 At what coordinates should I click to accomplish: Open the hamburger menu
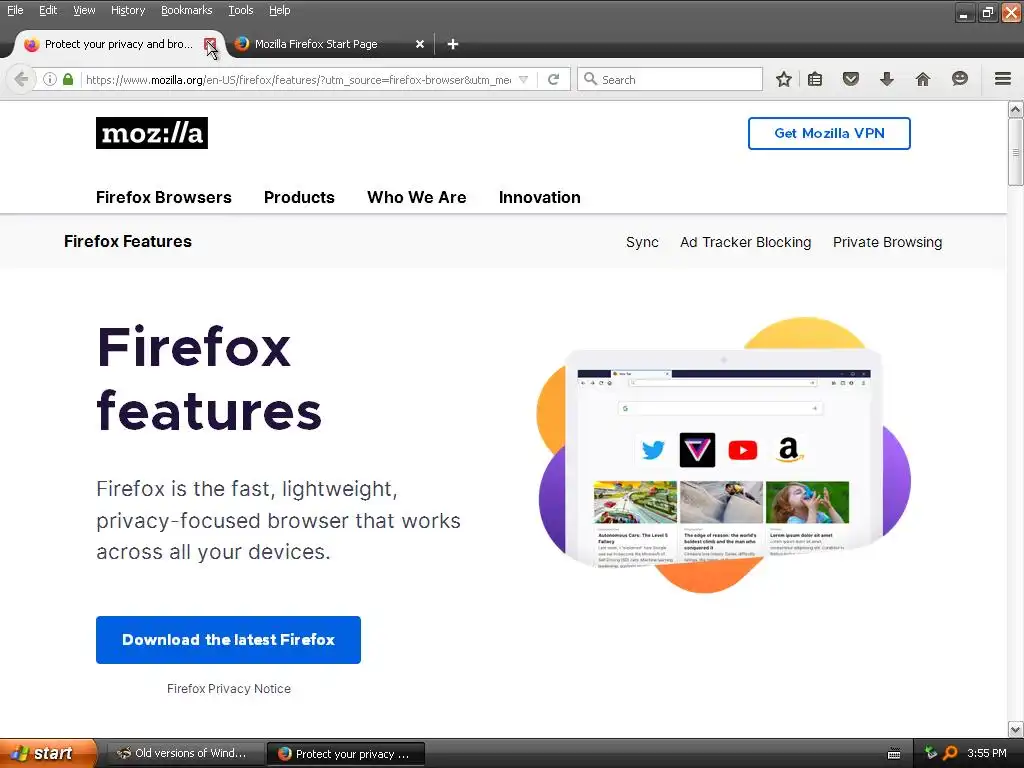[1003, 79]
